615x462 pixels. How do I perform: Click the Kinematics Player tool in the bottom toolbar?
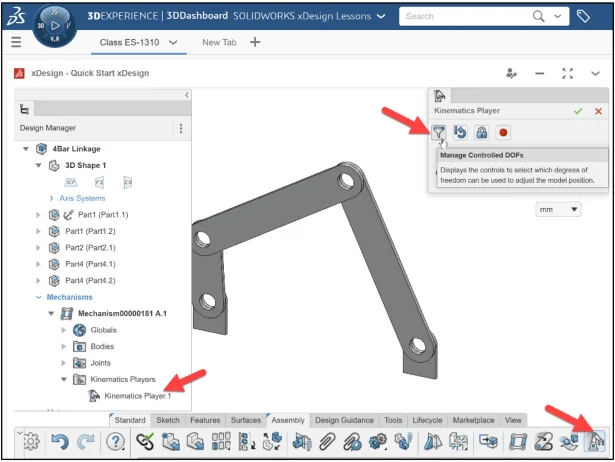click(x=596, y=440)
